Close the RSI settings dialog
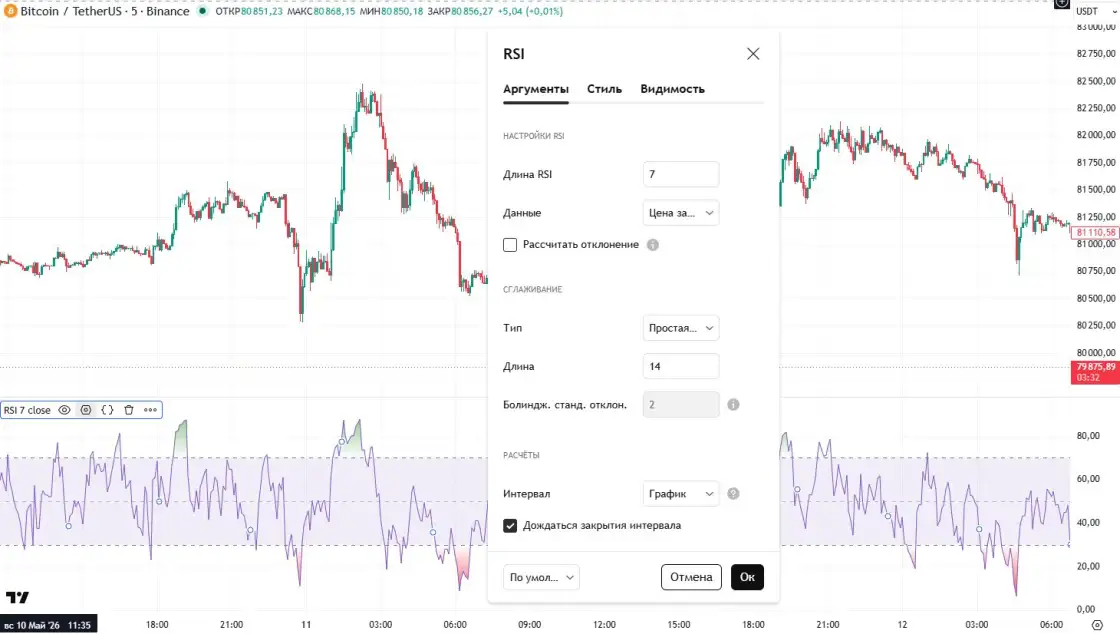 pos(753,54)
